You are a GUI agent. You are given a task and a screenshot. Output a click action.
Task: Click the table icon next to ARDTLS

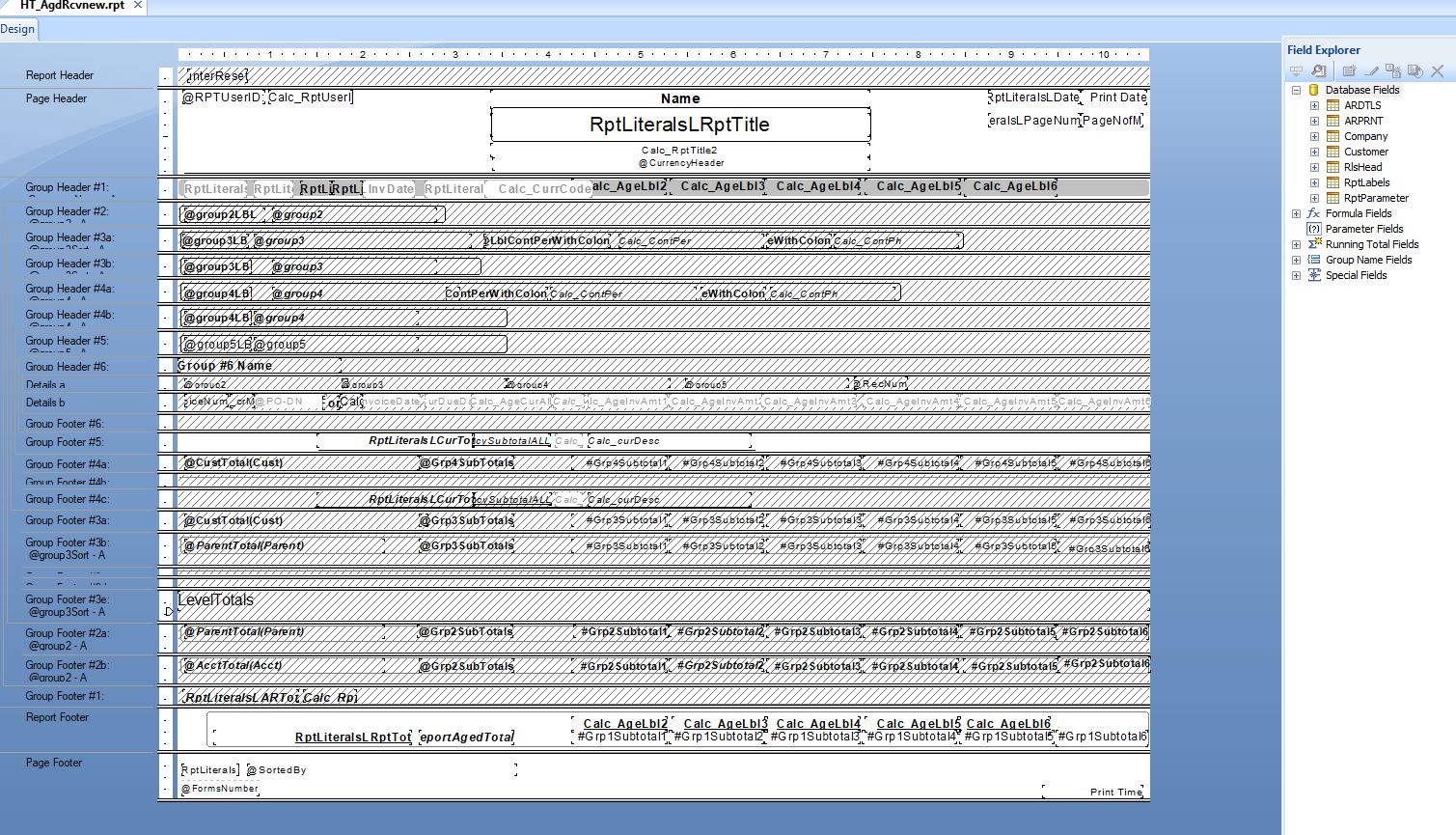(1332, 105)
